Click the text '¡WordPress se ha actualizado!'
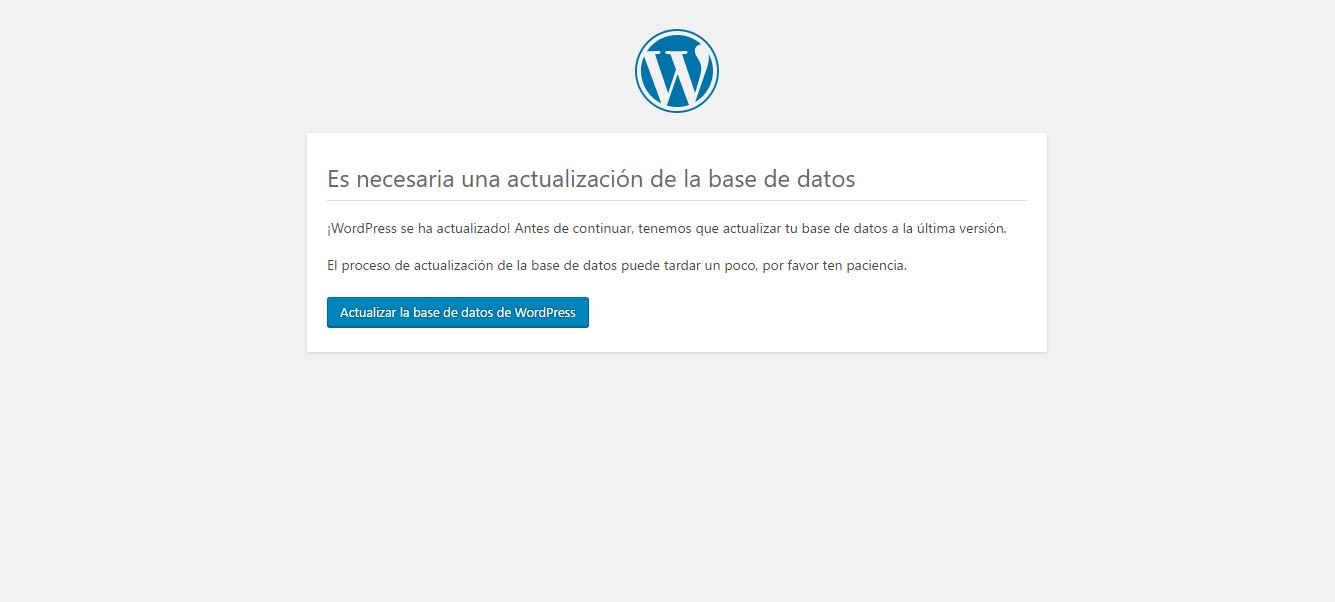 coord(418,228)
